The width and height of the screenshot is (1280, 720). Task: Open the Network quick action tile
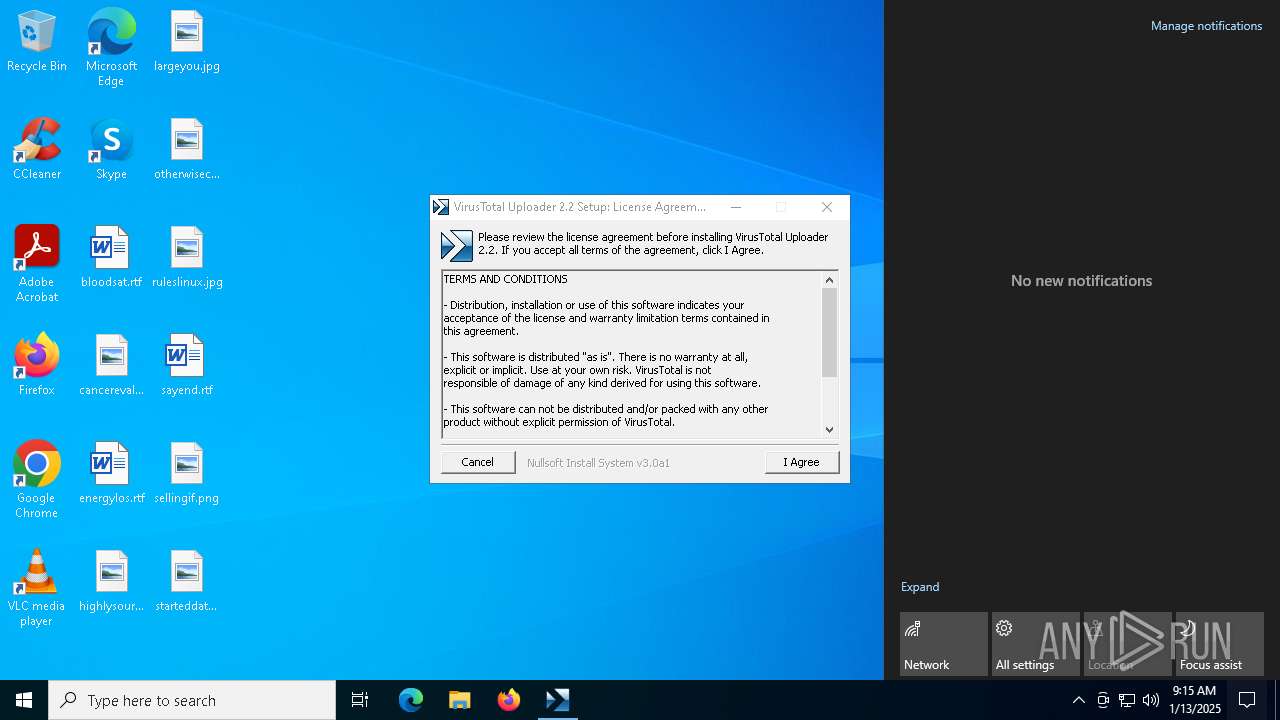pos(944,644)
